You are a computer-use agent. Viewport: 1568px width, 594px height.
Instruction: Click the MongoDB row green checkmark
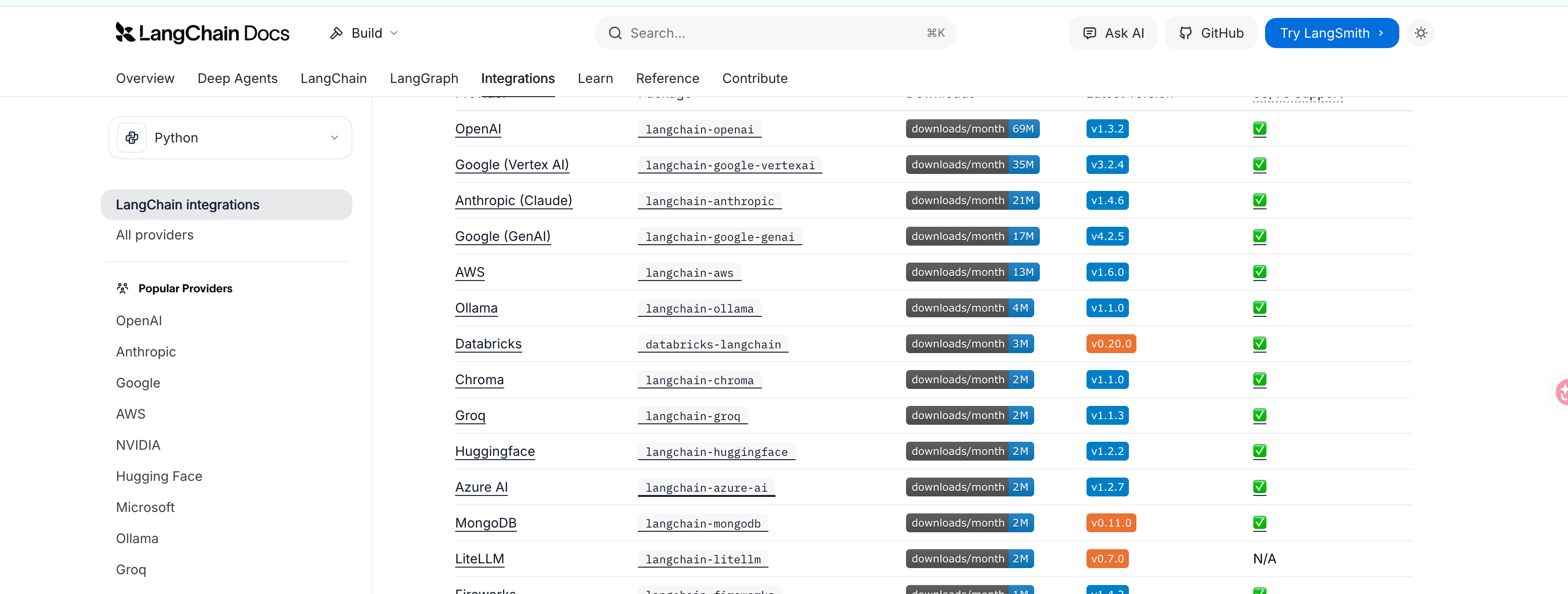click(1259, 523)
